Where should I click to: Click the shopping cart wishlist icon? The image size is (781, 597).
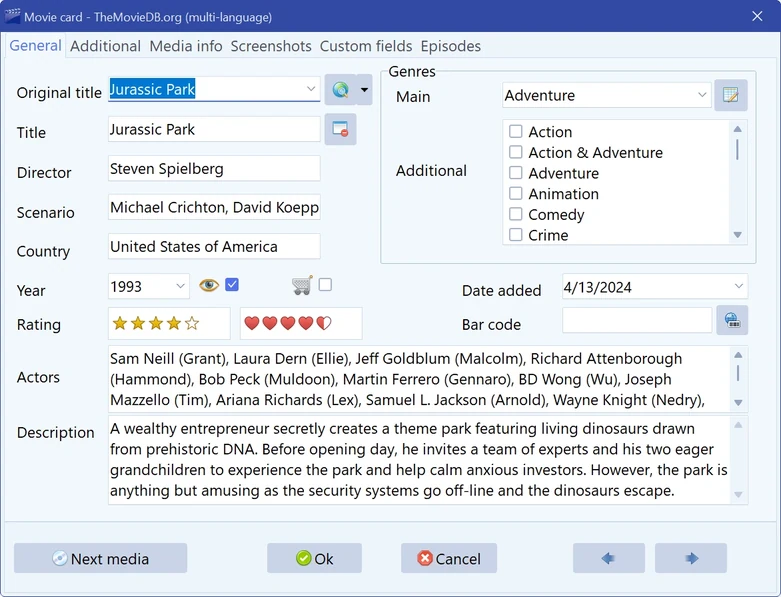302,285
